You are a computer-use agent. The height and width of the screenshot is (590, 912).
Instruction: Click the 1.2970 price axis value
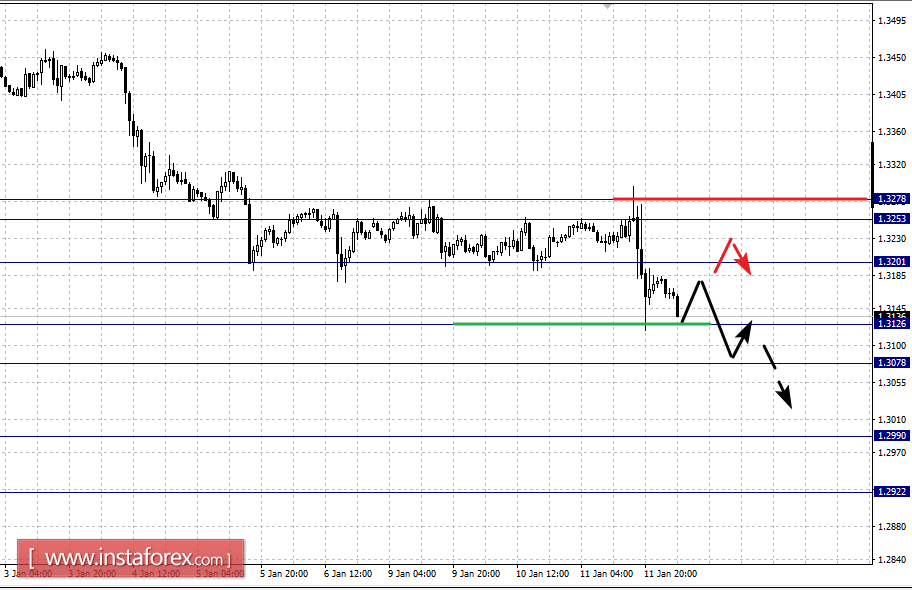click(x=892, y=452)
